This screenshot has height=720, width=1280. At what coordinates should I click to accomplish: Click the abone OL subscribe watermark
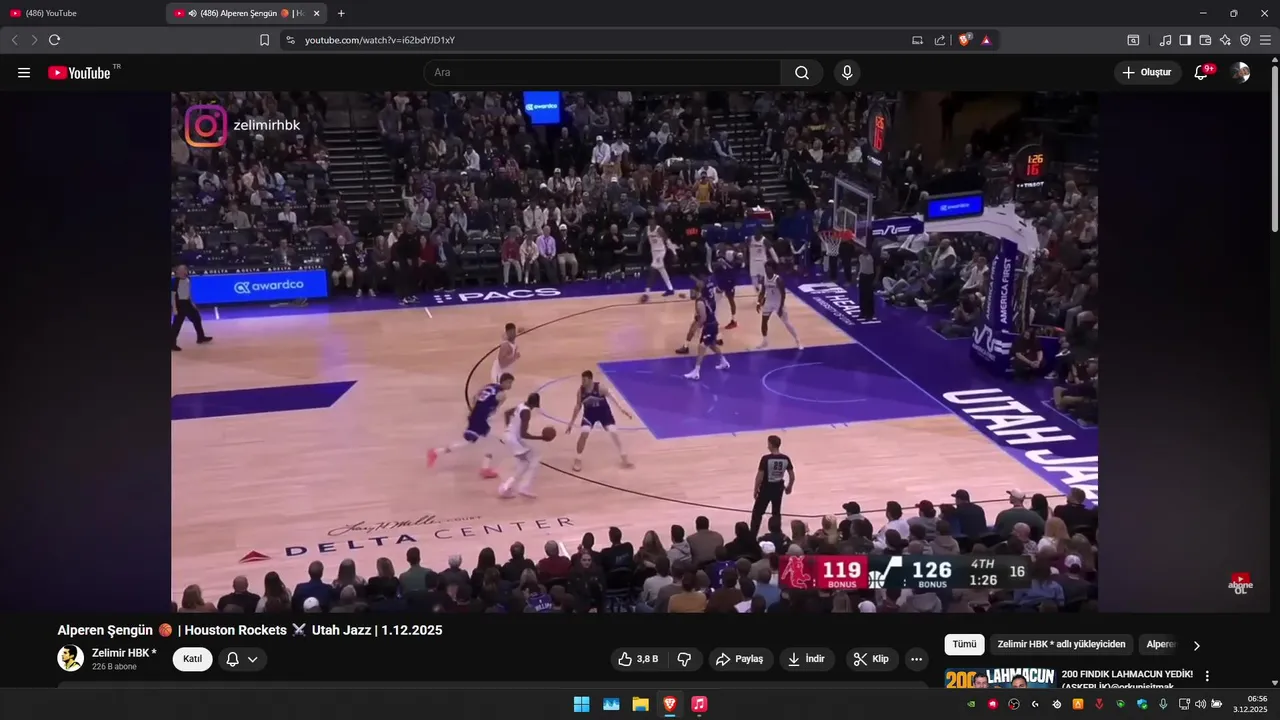click(x=1240, y=583)
